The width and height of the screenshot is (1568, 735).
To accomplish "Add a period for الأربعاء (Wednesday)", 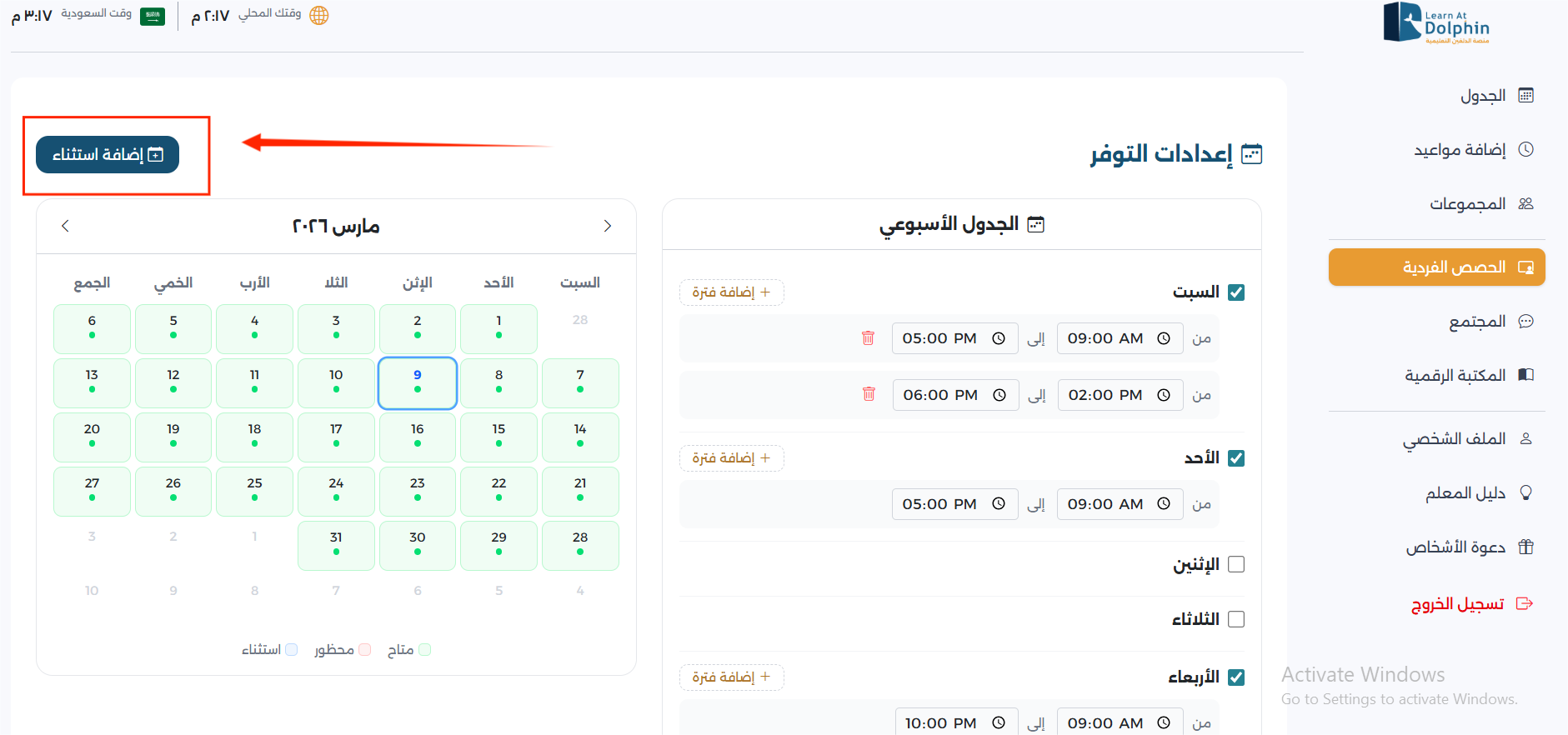I will pos(731,677).
